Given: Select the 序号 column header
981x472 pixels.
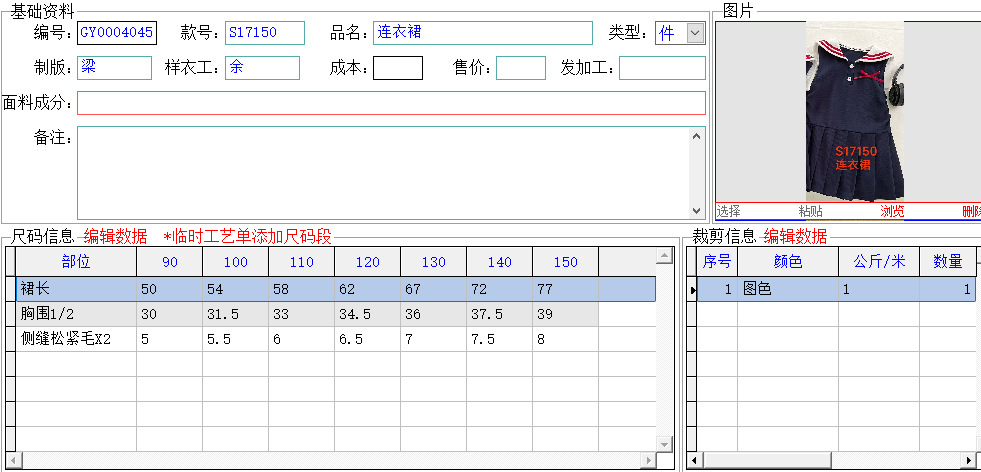Looking at the screenshot, I should point(717,262).
